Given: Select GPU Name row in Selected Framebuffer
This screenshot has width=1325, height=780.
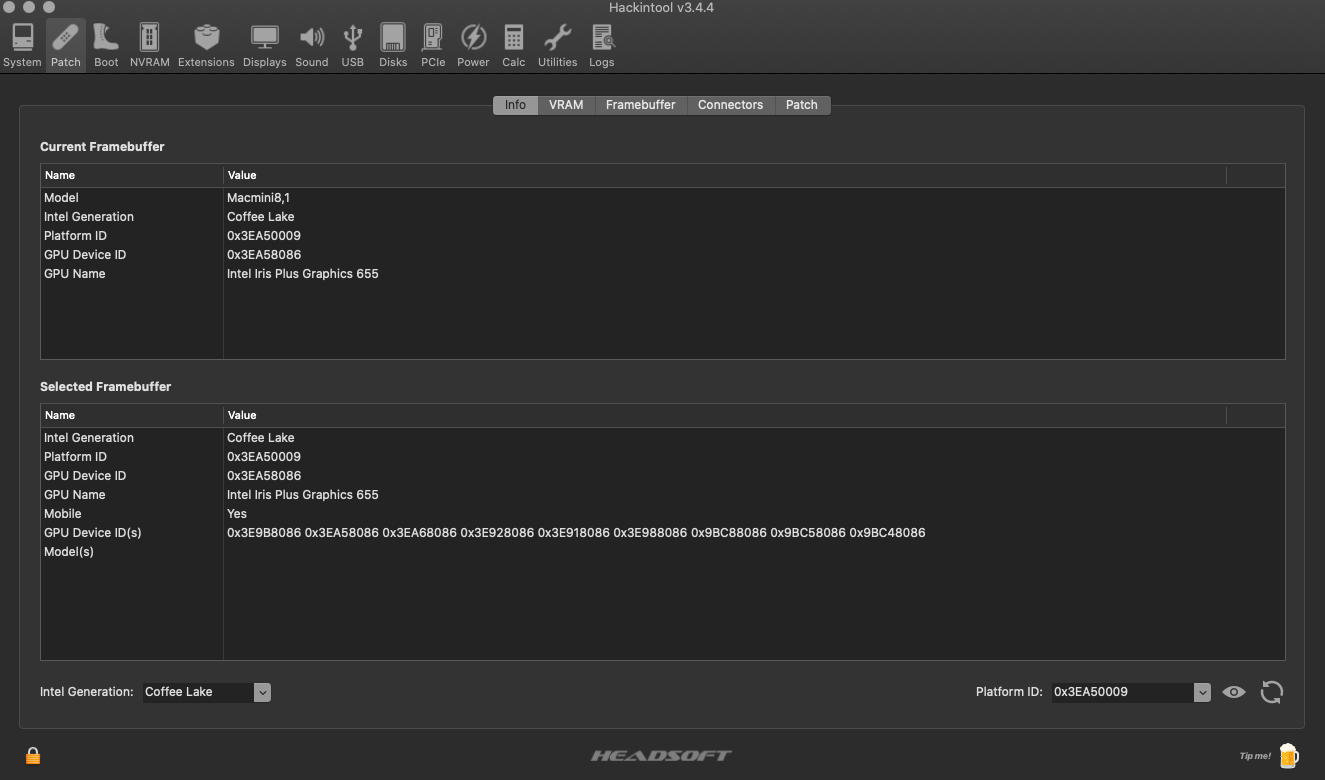Looking at the screenshot, I should point(662,495).
